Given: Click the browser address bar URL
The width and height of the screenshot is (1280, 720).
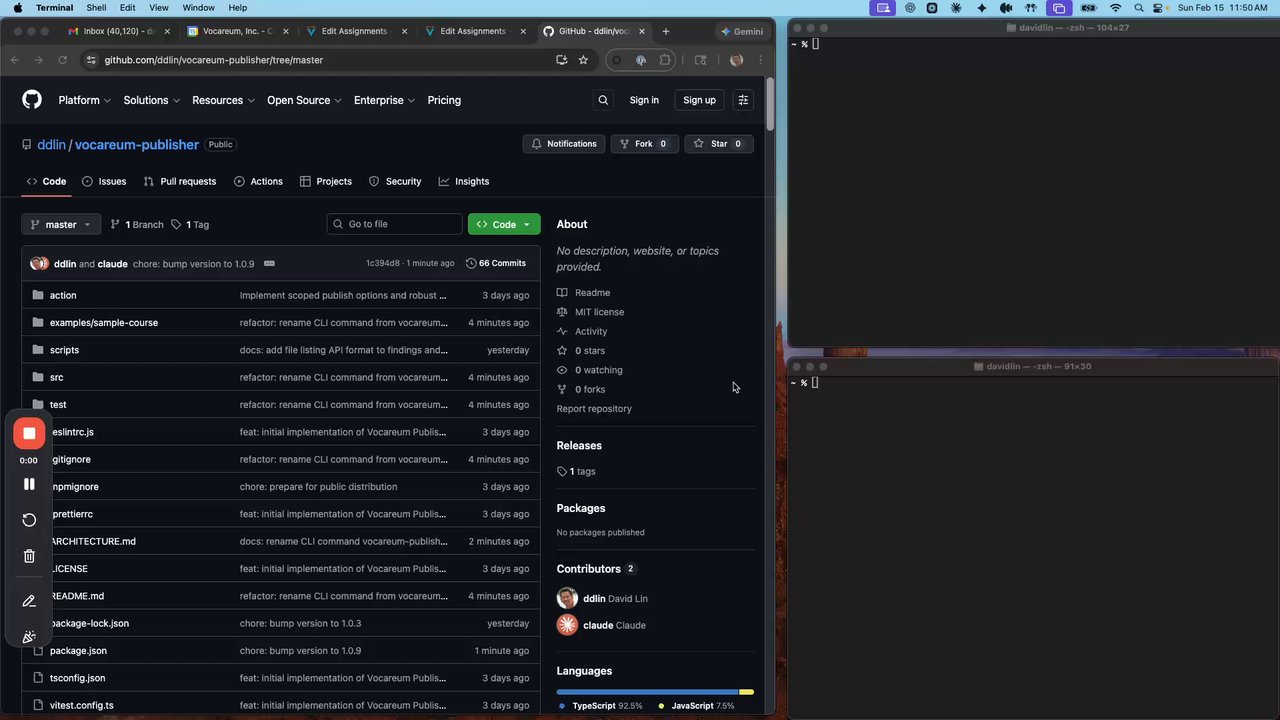Looking at the screenshot, I should [214, 60].
